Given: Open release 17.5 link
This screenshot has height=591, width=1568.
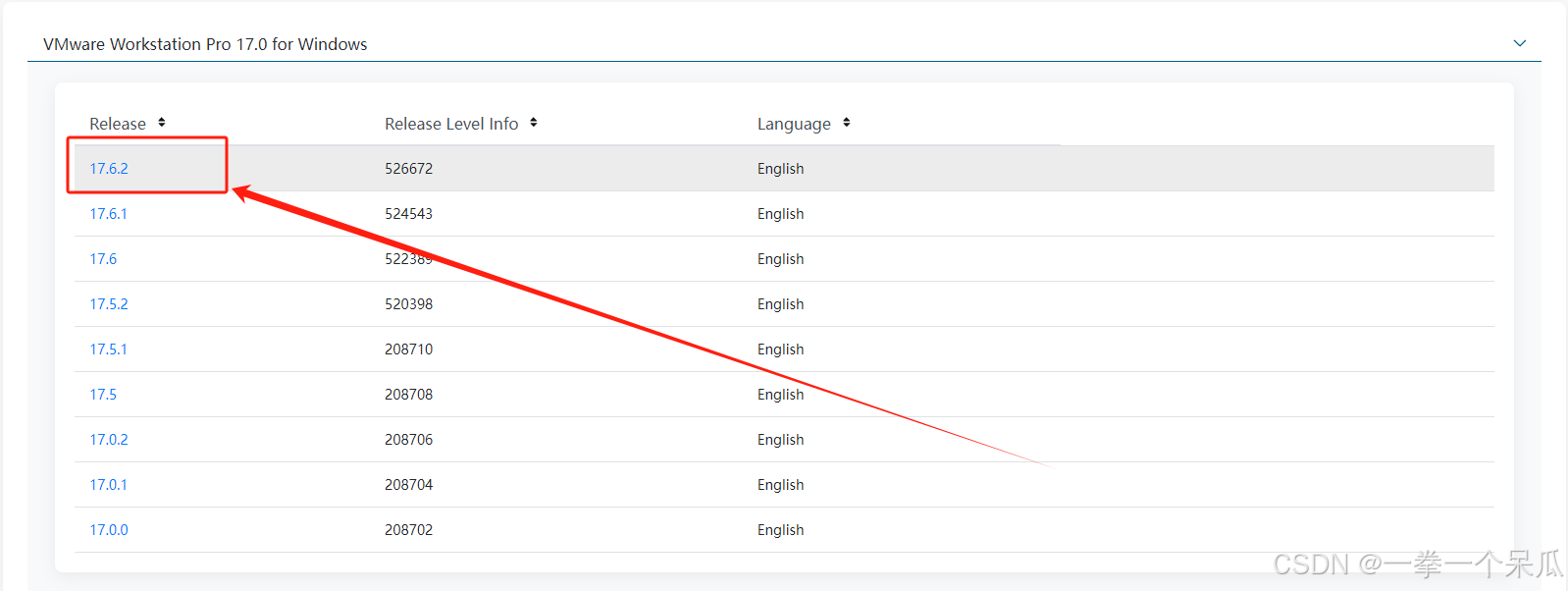Looking at the screenshot, I should [103, 395].
